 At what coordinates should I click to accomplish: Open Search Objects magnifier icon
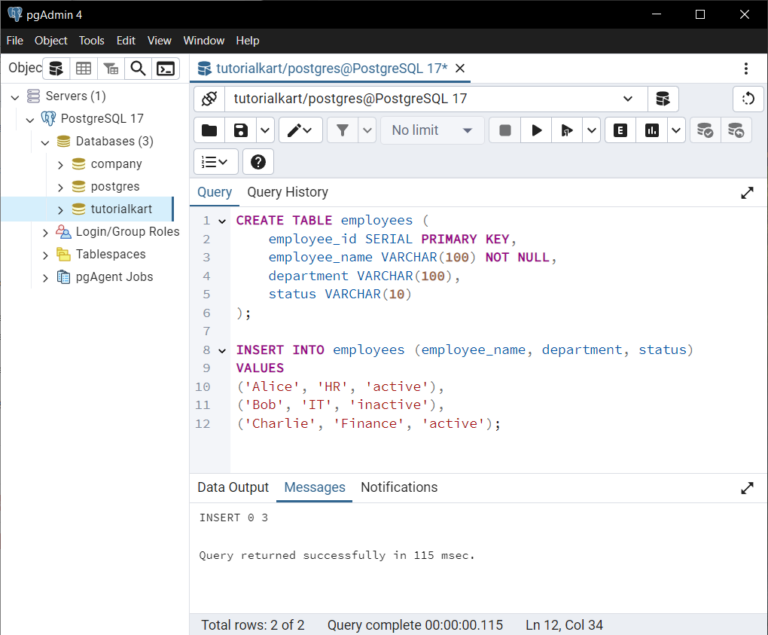138,69
